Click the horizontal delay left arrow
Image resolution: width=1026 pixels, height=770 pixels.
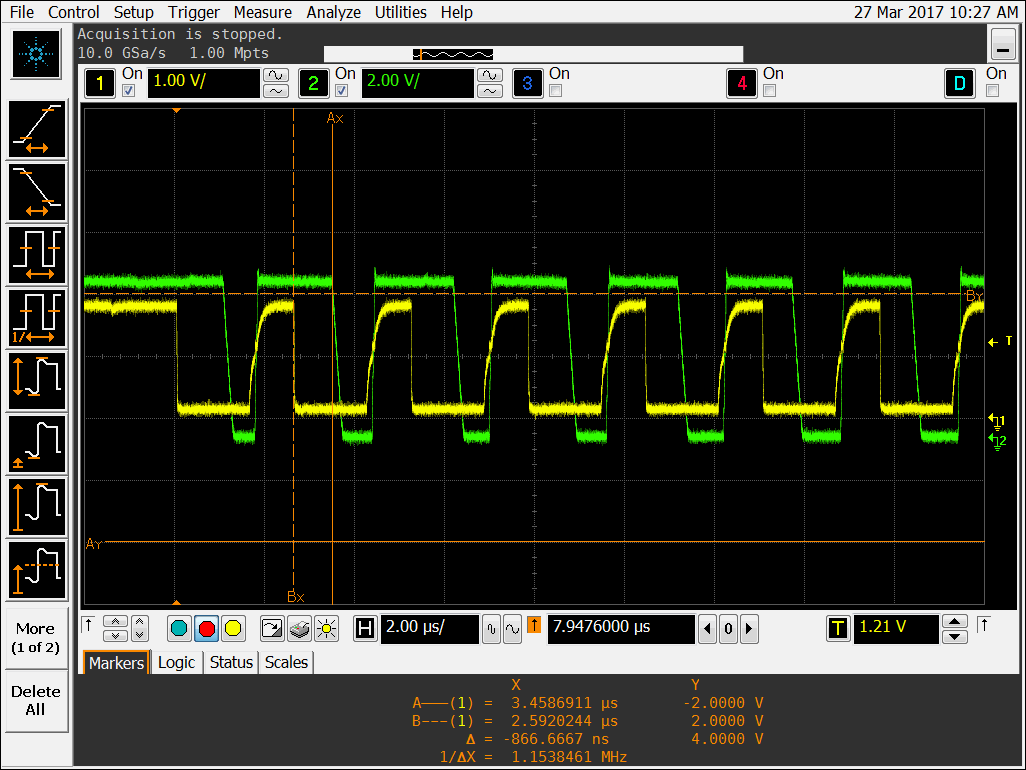coord(707,629)
